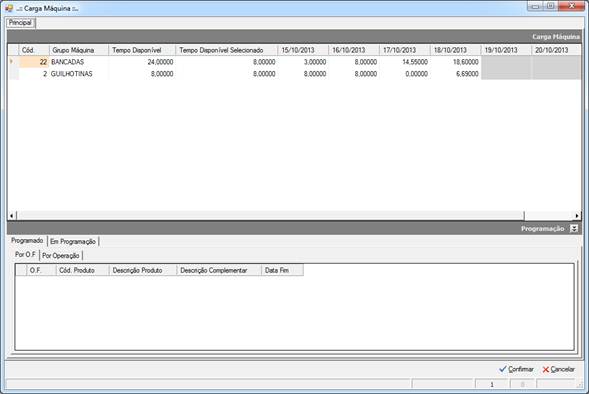Image resolution: width=589 pixels, height=394 pixels.
Task: Minimize the Carga Máquina window
Action: [535, 6]
